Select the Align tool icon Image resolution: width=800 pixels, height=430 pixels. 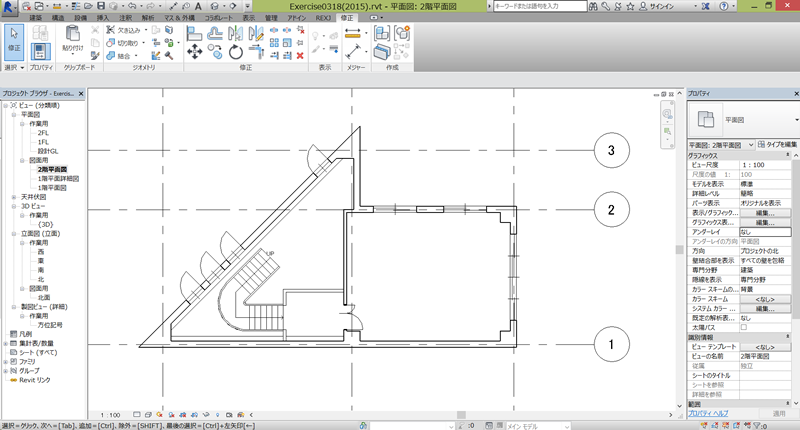[x=194, y=34]
